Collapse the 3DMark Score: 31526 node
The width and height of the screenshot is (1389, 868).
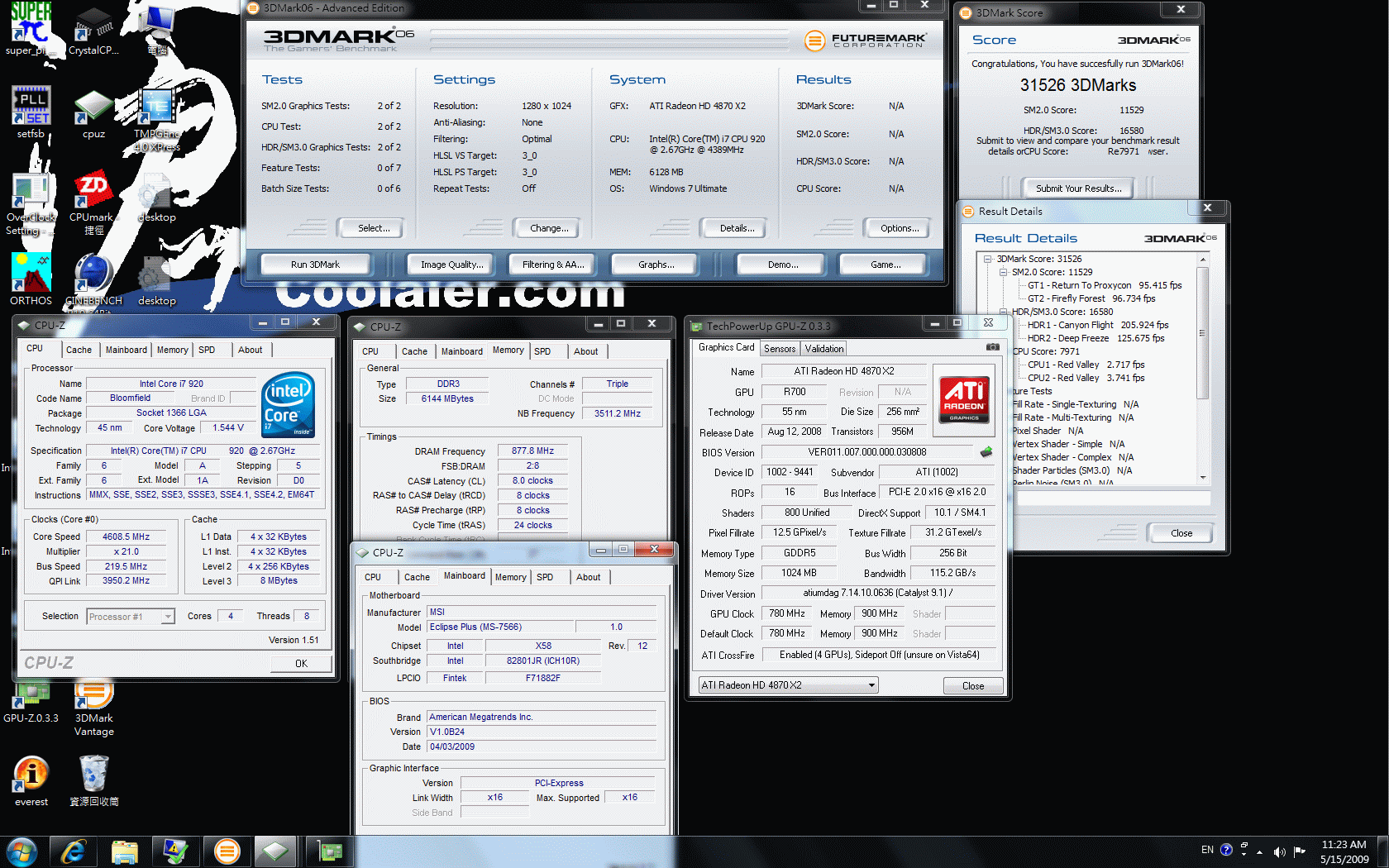click(987, 259)
